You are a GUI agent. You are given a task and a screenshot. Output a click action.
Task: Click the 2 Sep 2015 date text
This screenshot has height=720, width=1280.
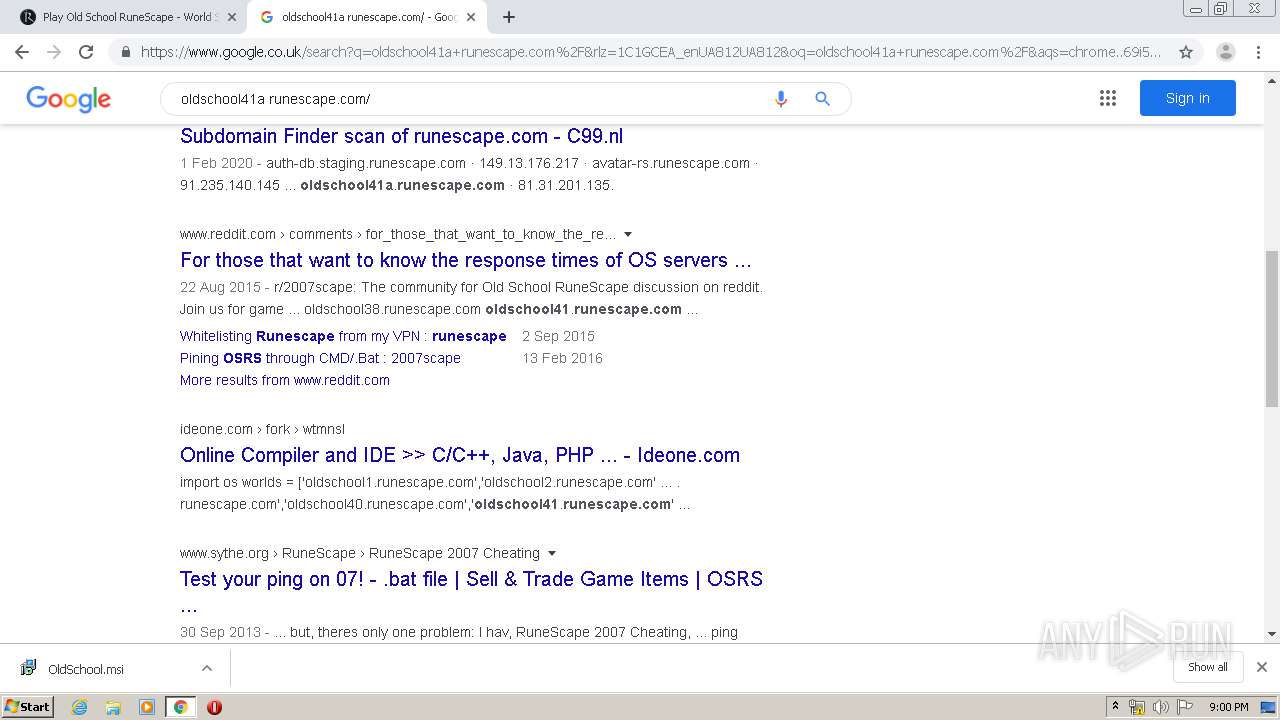[x=558, y=336]
